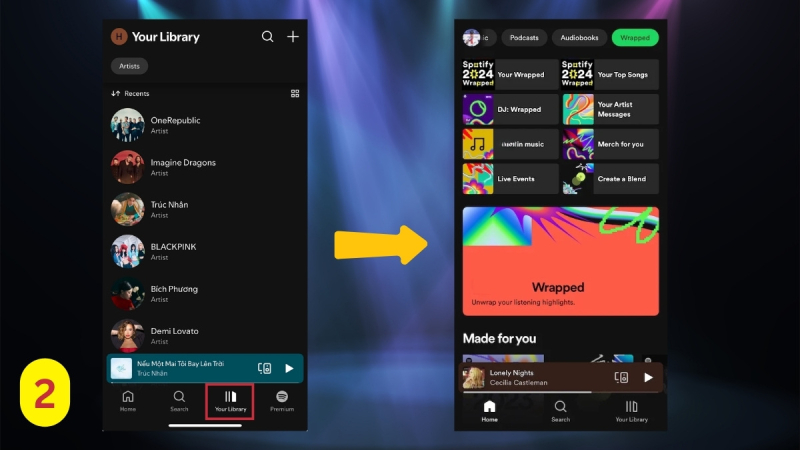Open the Premium tab
The width and height of the screenshot is (800, 450).
coord(282,401)
